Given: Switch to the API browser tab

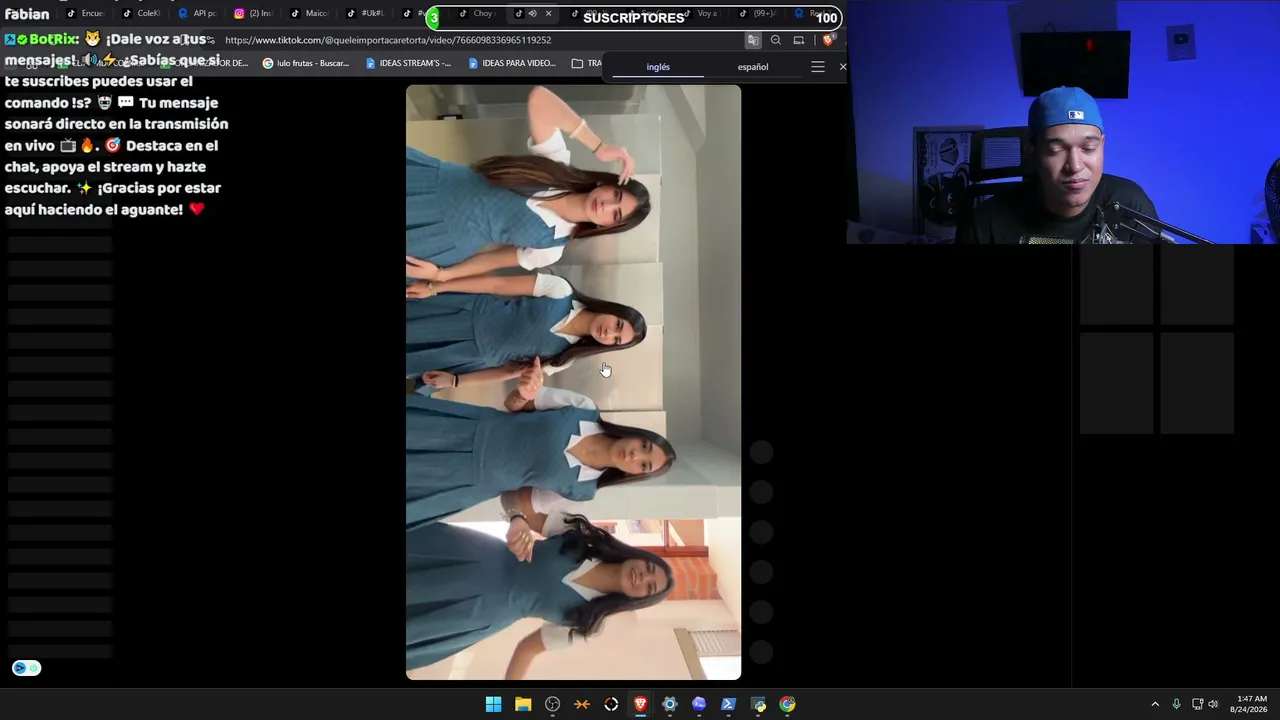Looking at the screenshot, I should point(197,14).
